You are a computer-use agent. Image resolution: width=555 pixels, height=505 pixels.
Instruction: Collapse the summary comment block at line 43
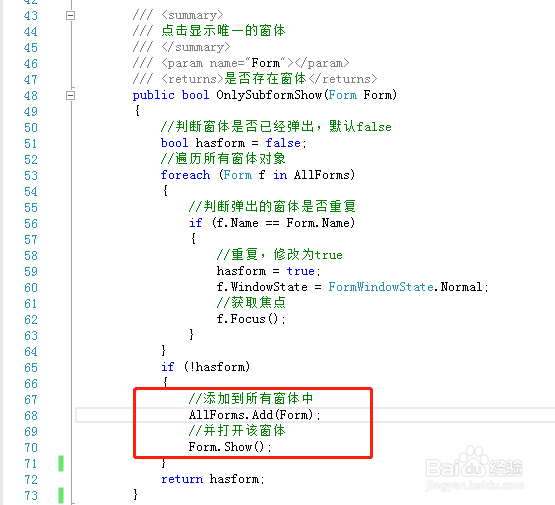coord(70,15)
